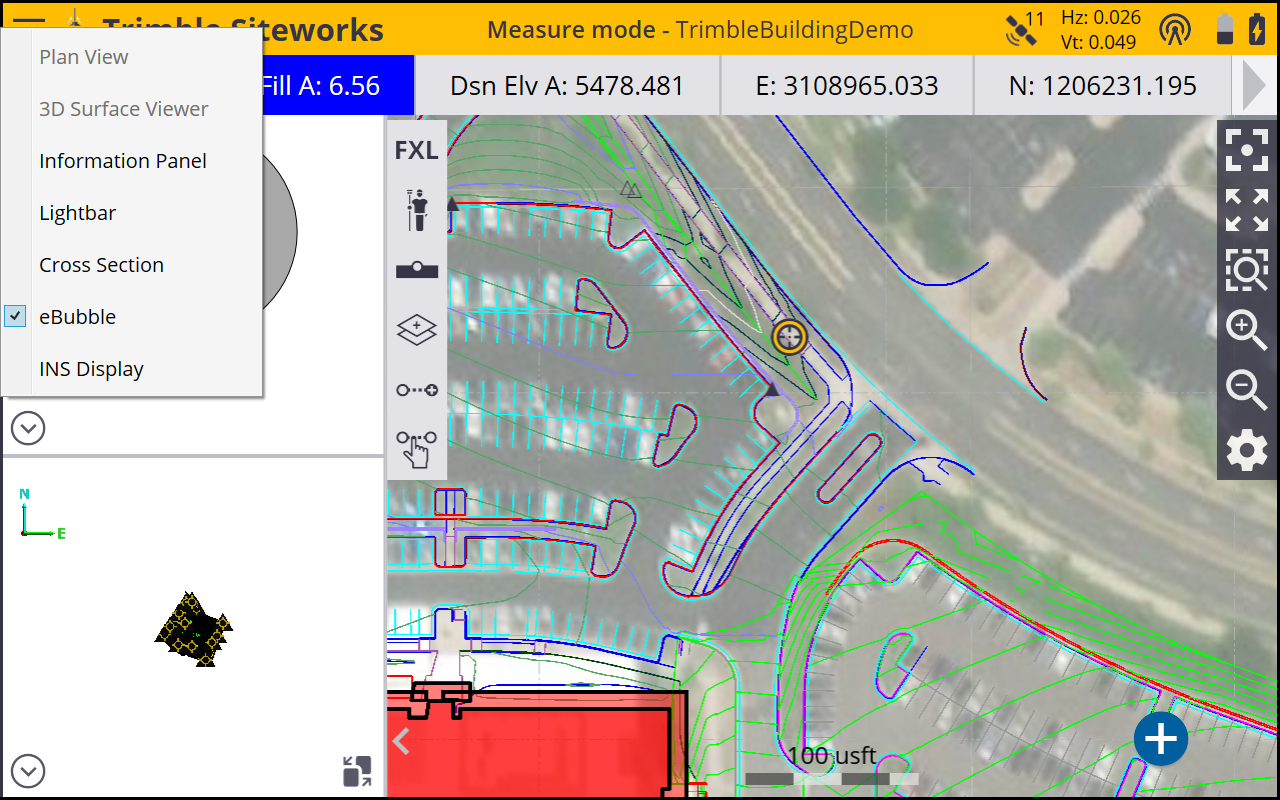Zoom out on the map
Screen dimensions: 1280x800
1247,389
